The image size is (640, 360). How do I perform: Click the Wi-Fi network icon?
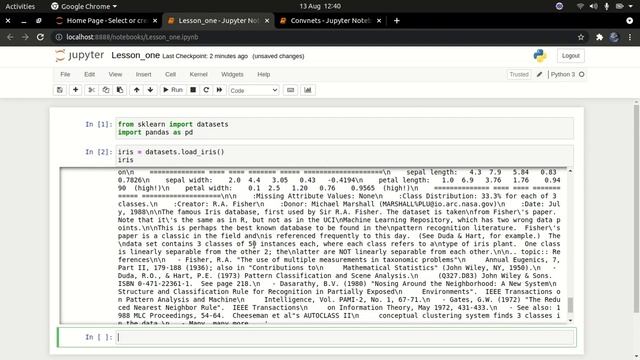pos(580,6)
